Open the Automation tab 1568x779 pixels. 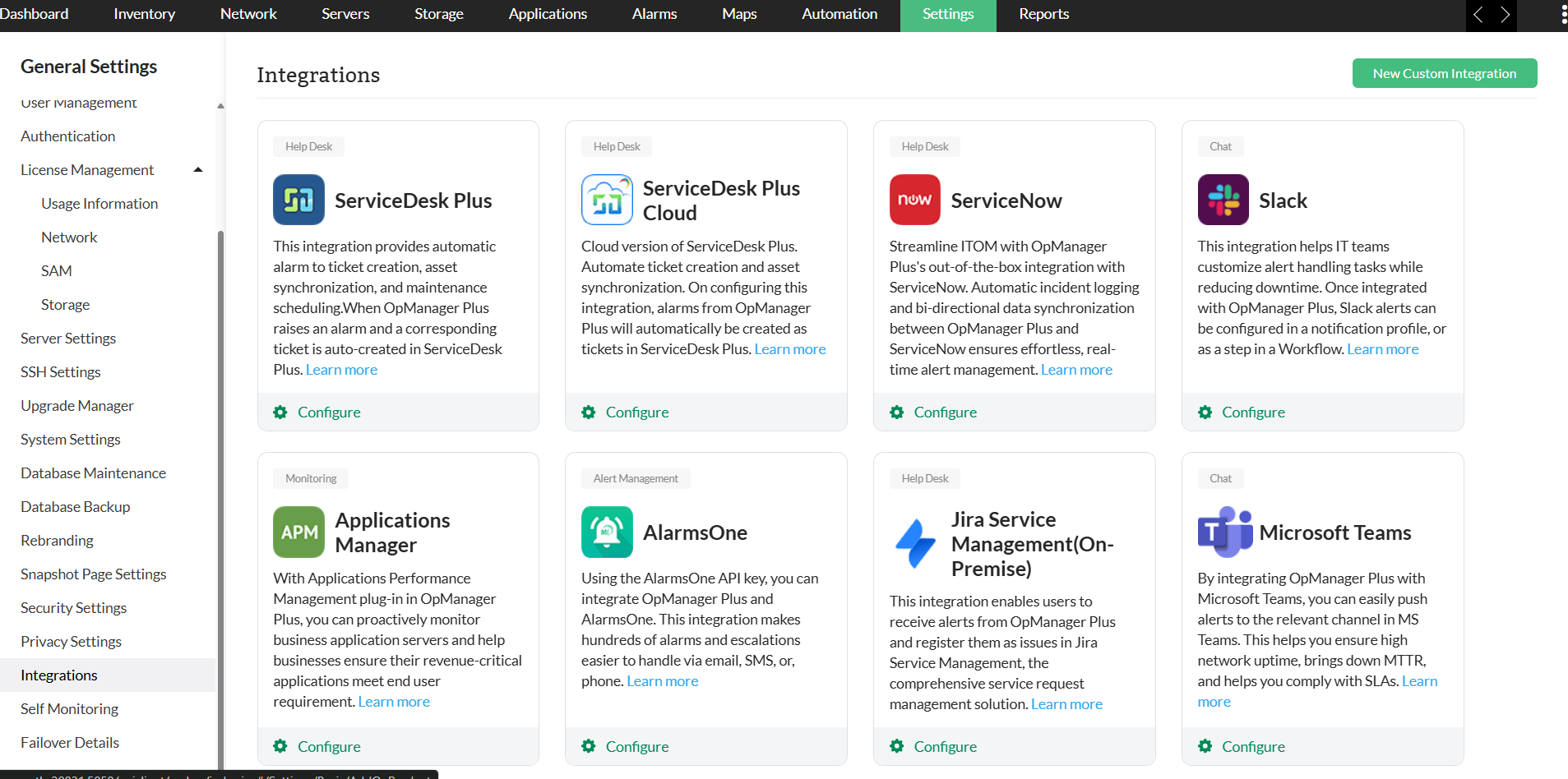pos(840,14)
